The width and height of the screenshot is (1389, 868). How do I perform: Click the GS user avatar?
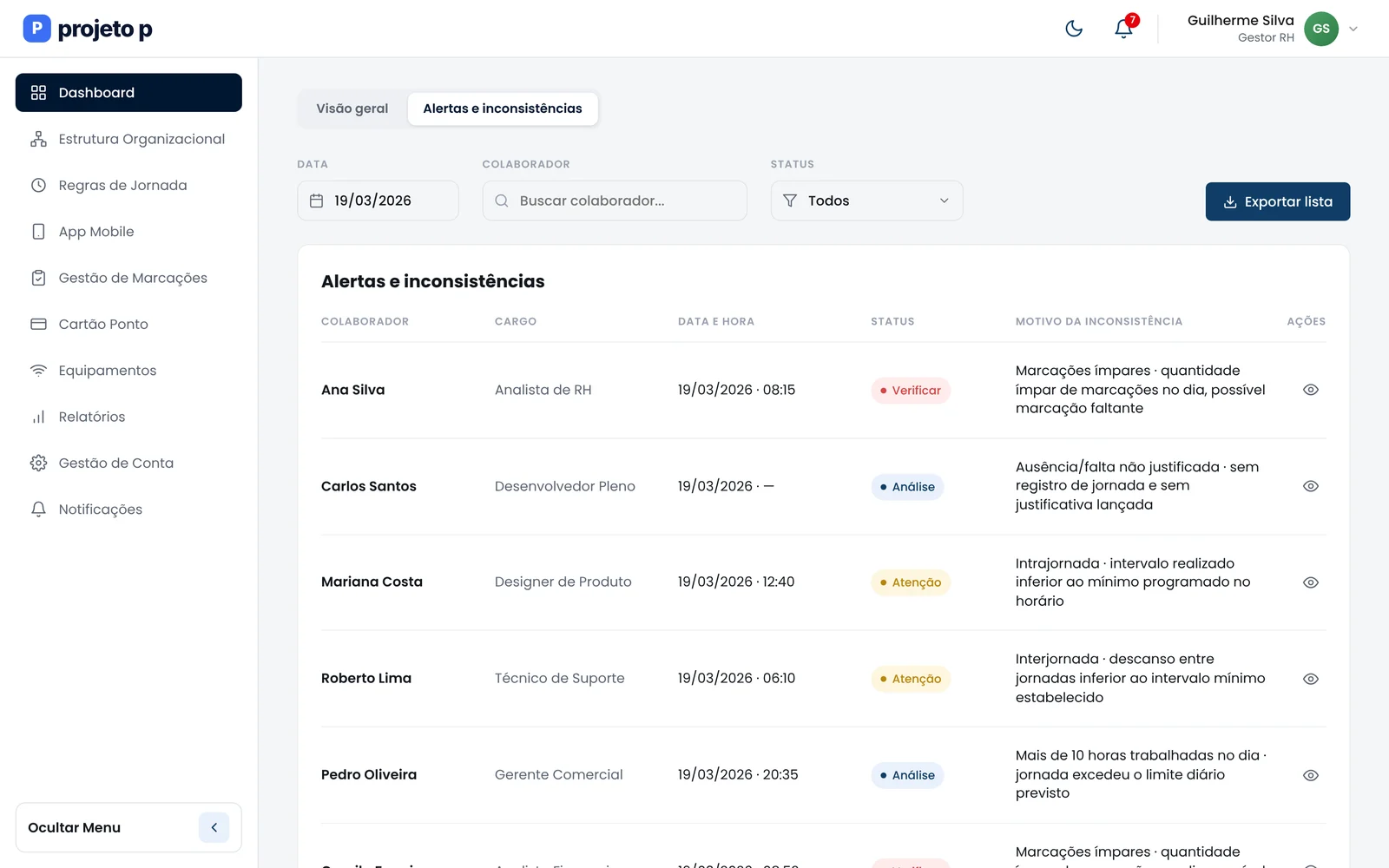tap(1321, 29)
